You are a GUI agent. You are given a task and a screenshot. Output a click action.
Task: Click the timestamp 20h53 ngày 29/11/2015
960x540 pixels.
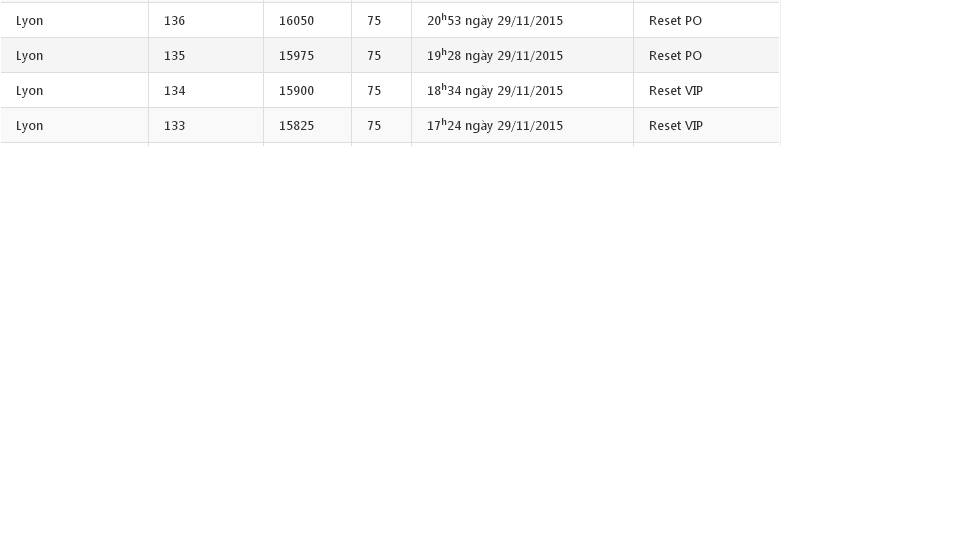495,20
